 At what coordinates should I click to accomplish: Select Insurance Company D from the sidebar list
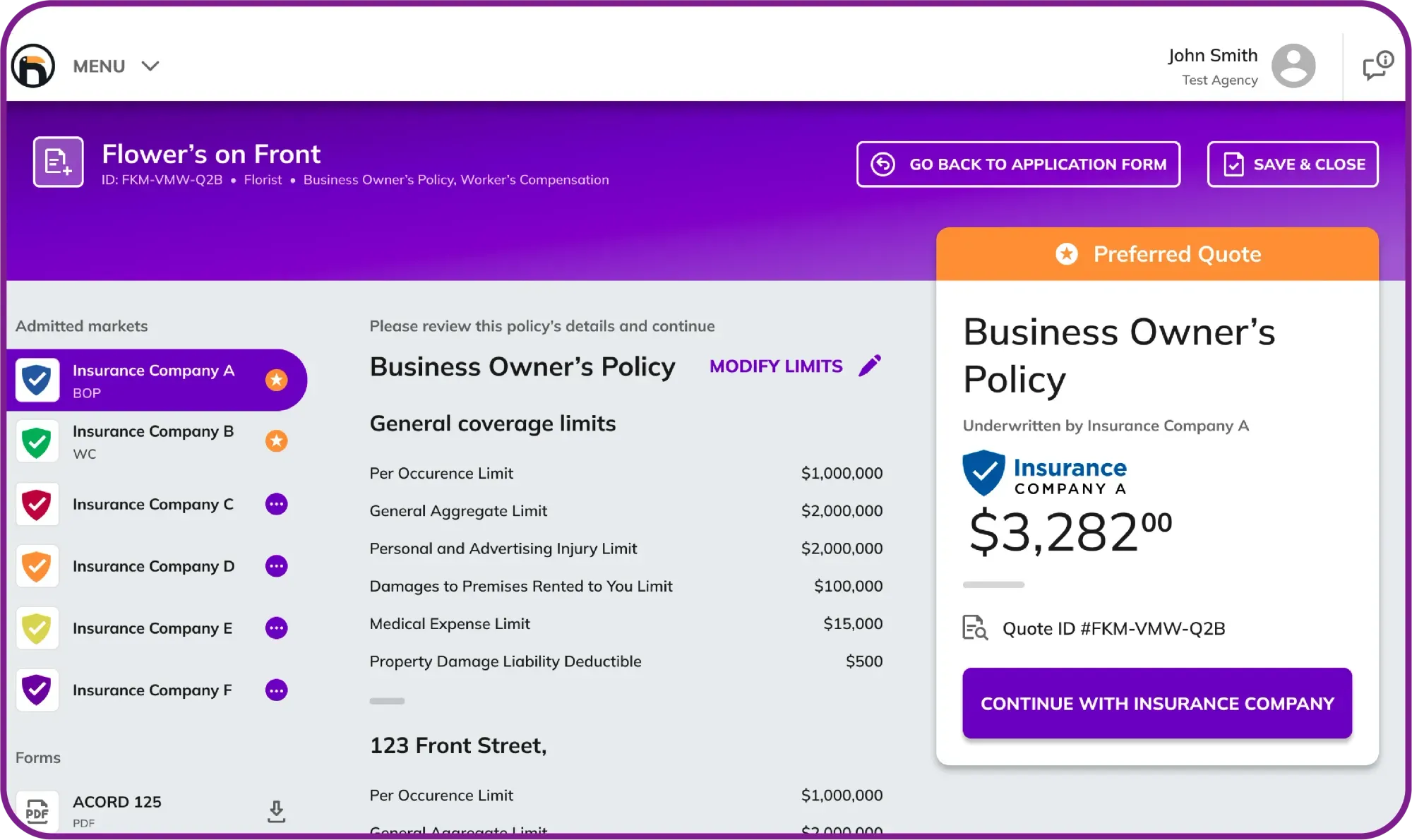[153, 566]
